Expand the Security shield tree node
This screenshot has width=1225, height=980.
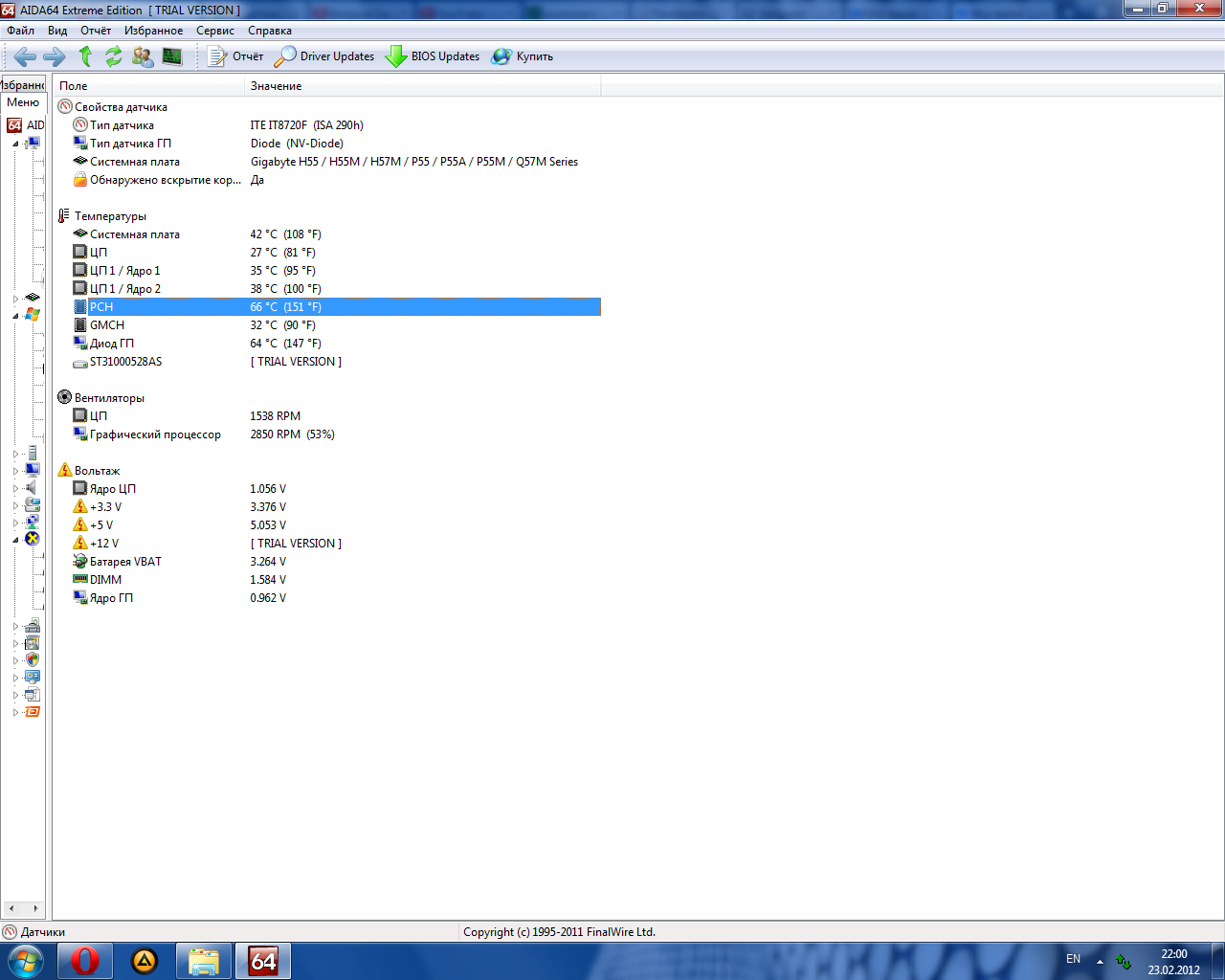(x=15, y=659)
